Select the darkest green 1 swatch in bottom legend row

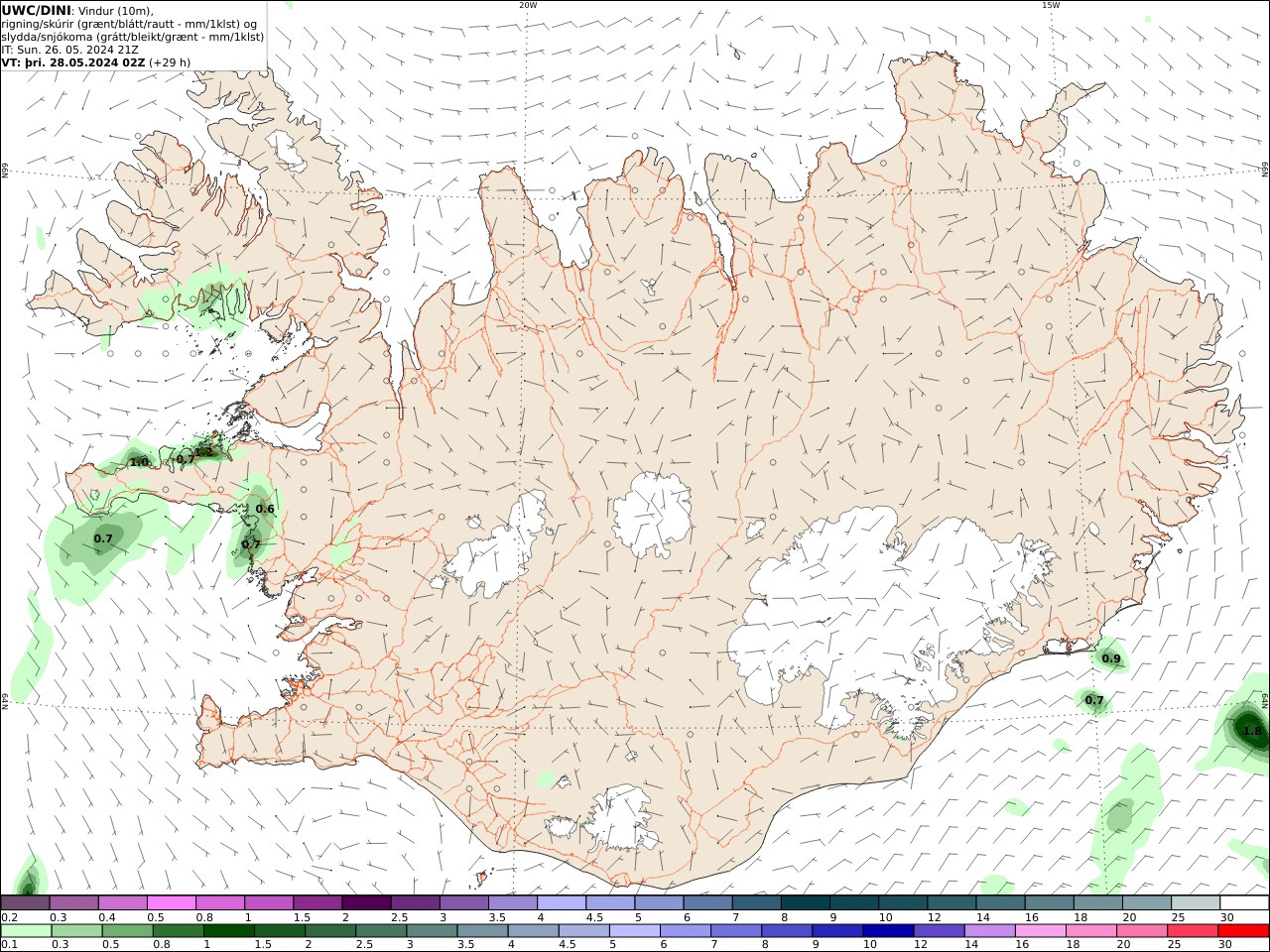coord(229,931)
